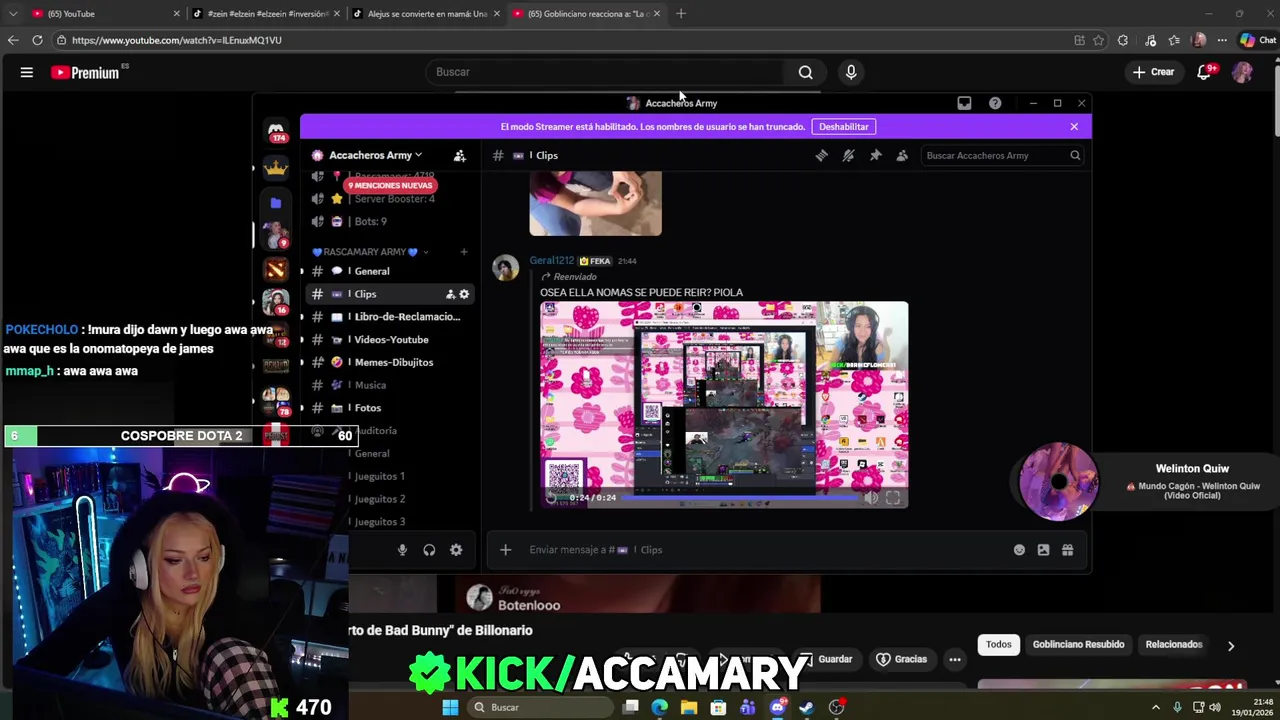
Task: Start YouTube voice search microphone
Action: [x=851, y=72]
